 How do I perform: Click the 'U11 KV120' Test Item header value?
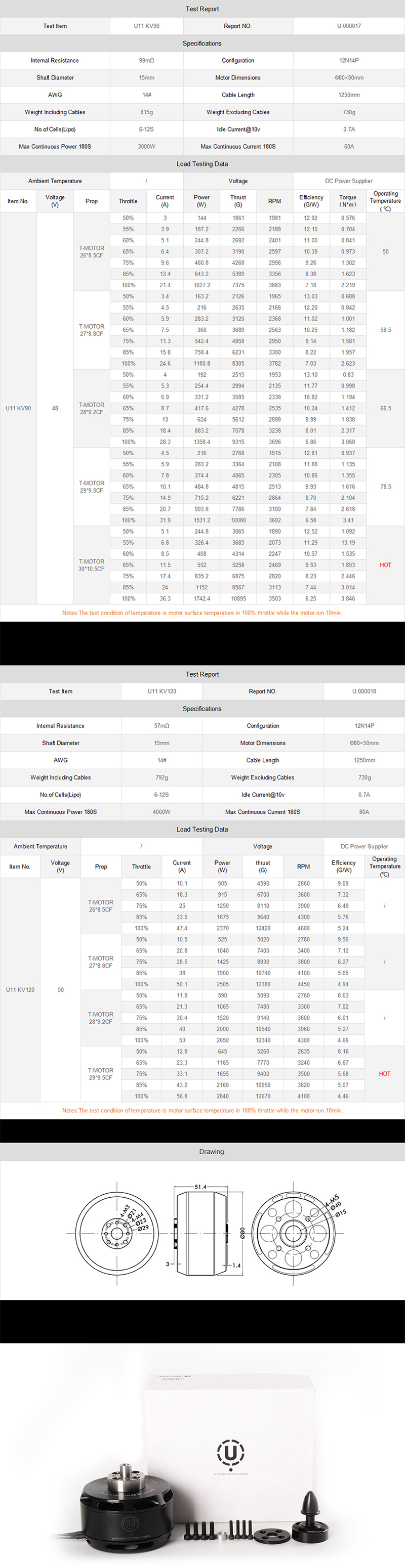(x=162, y=691)
